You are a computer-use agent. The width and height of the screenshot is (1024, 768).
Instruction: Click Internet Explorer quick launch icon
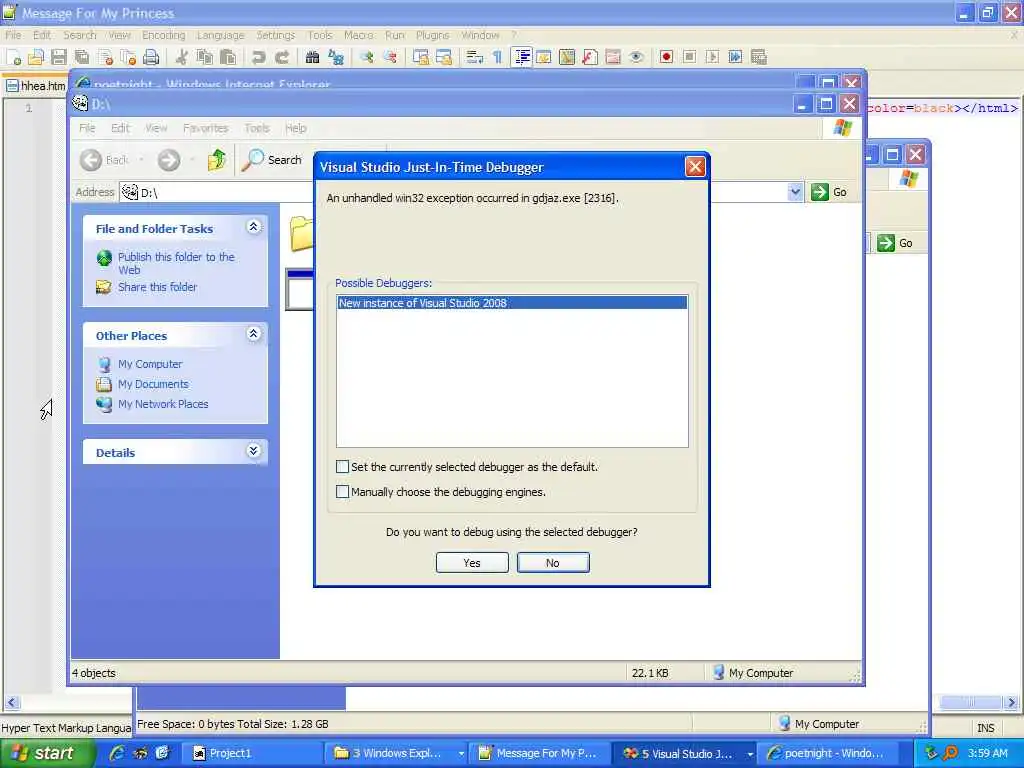click(117, 754)
